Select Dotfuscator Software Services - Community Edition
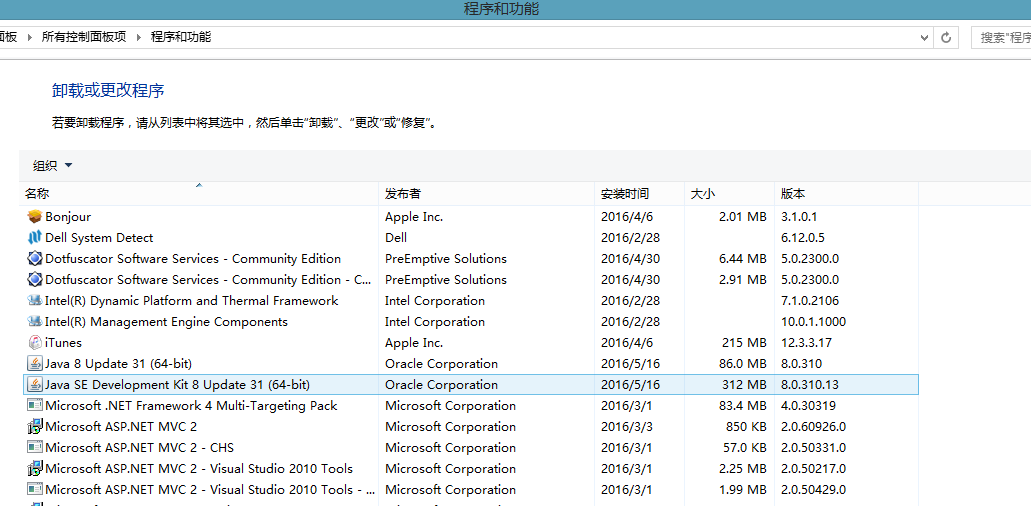 click(193, 258)
